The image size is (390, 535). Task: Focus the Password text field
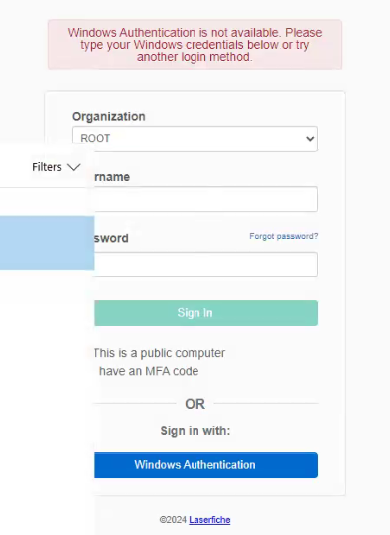tap(206, 264)
